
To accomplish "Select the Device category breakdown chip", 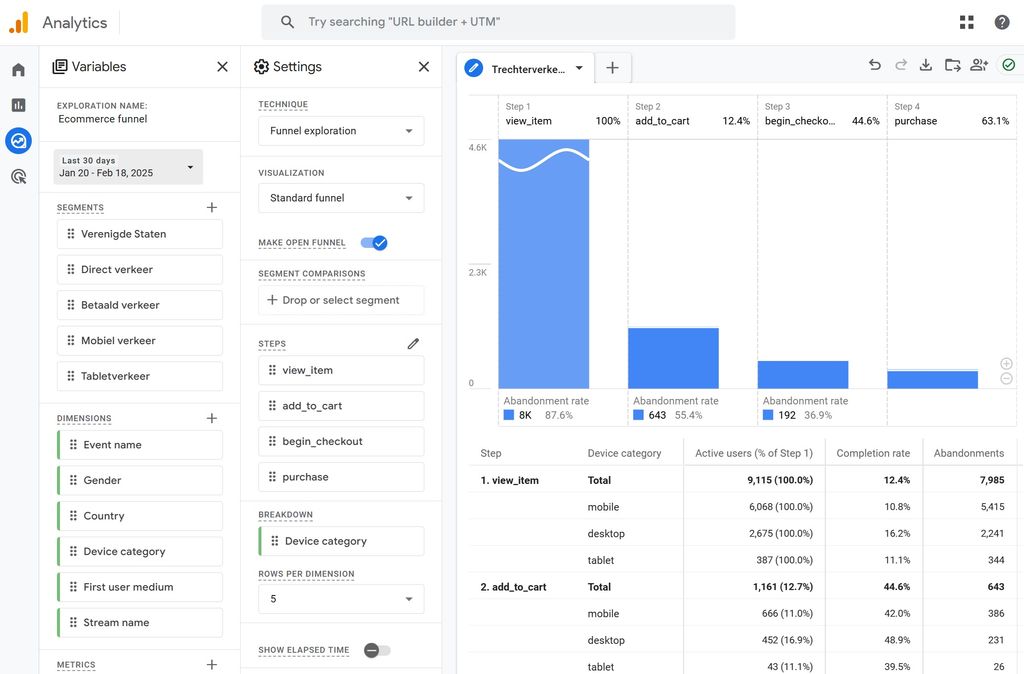I will coord(341,541).
